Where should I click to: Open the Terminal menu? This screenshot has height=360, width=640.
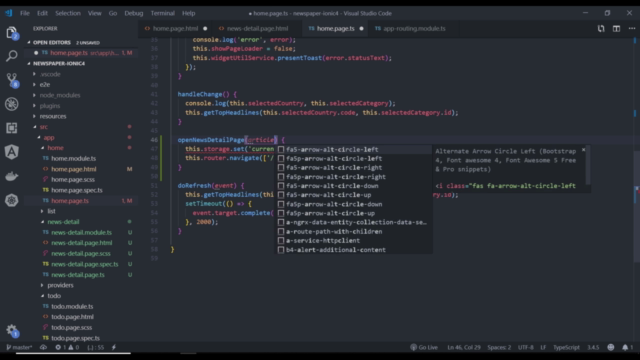[x=162, y=13]
